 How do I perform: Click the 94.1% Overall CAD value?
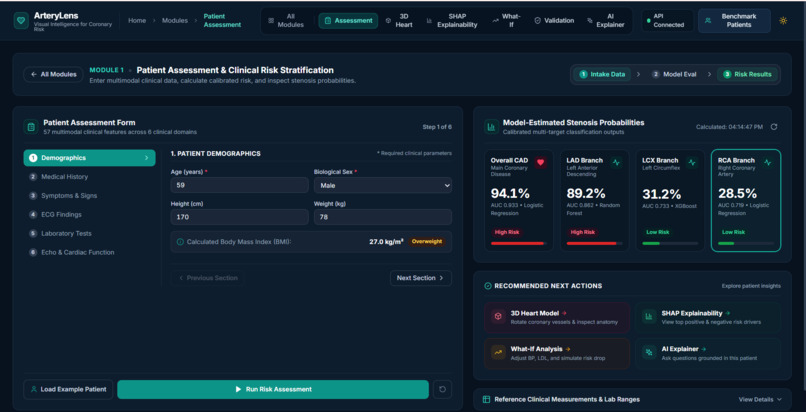pos(510,194)
